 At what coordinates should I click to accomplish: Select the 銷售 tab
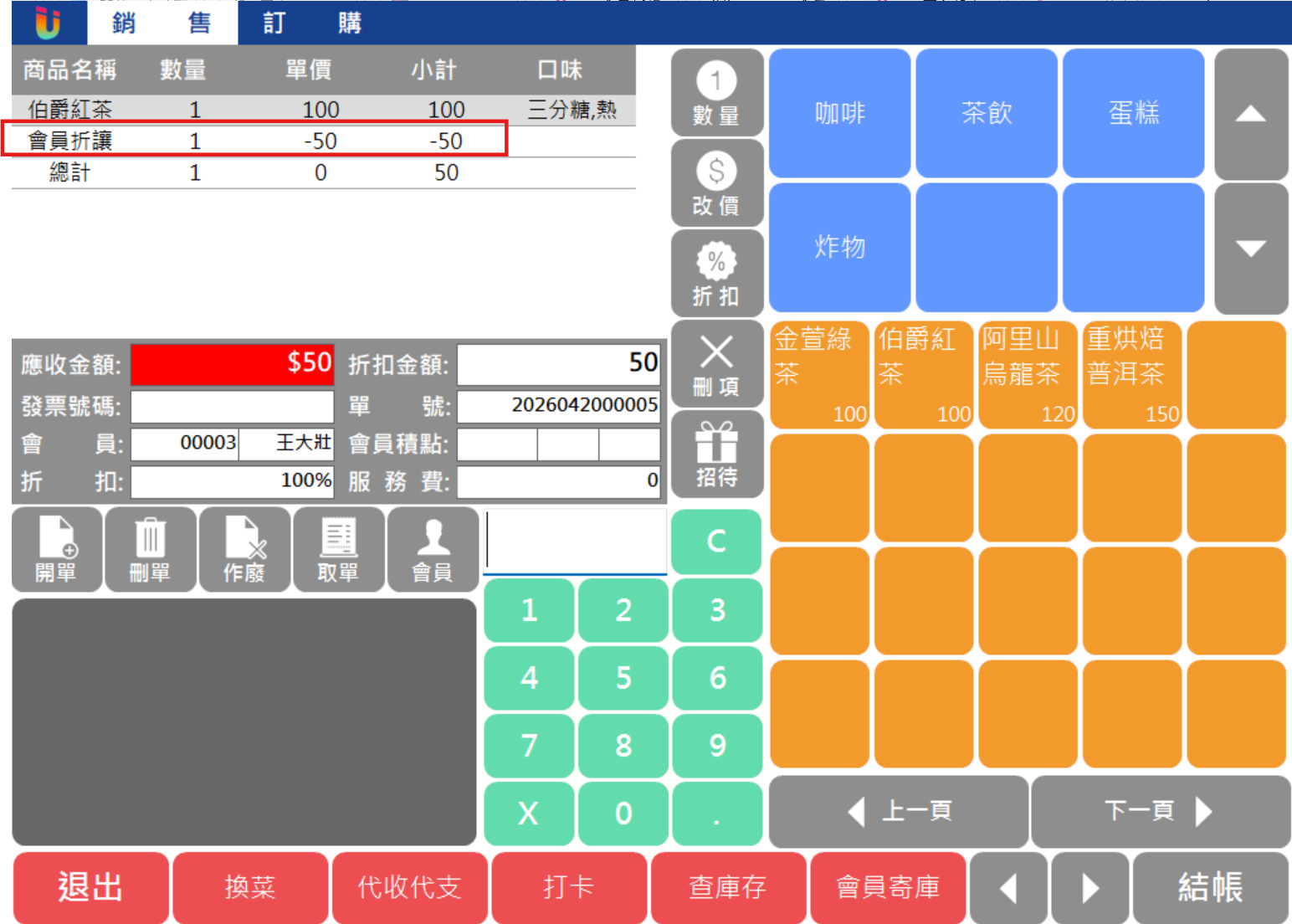tap(162, 23)
